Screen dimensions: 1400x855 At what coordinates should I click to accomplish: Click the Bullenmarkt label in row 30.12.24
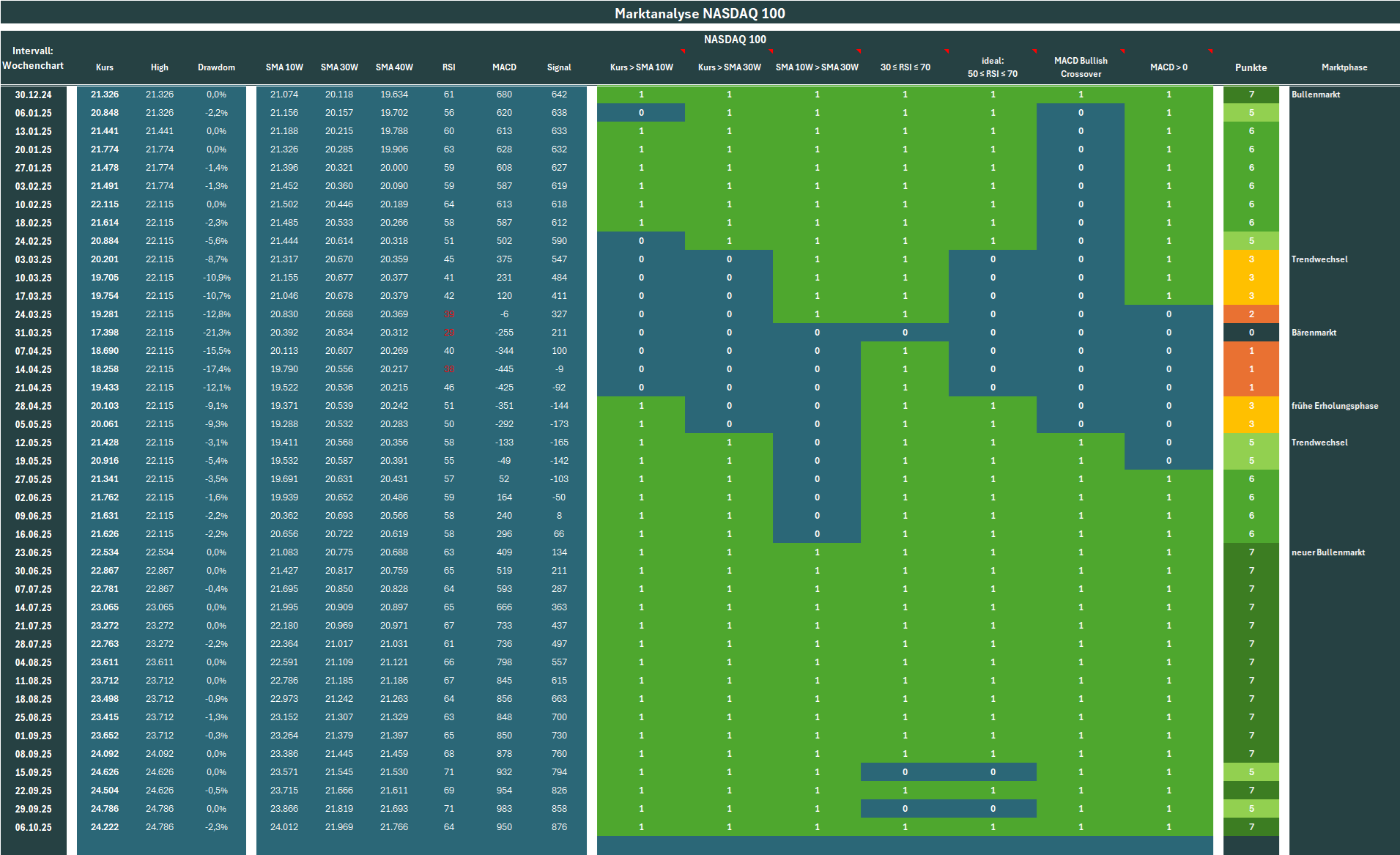click(x=1316, y=95)
